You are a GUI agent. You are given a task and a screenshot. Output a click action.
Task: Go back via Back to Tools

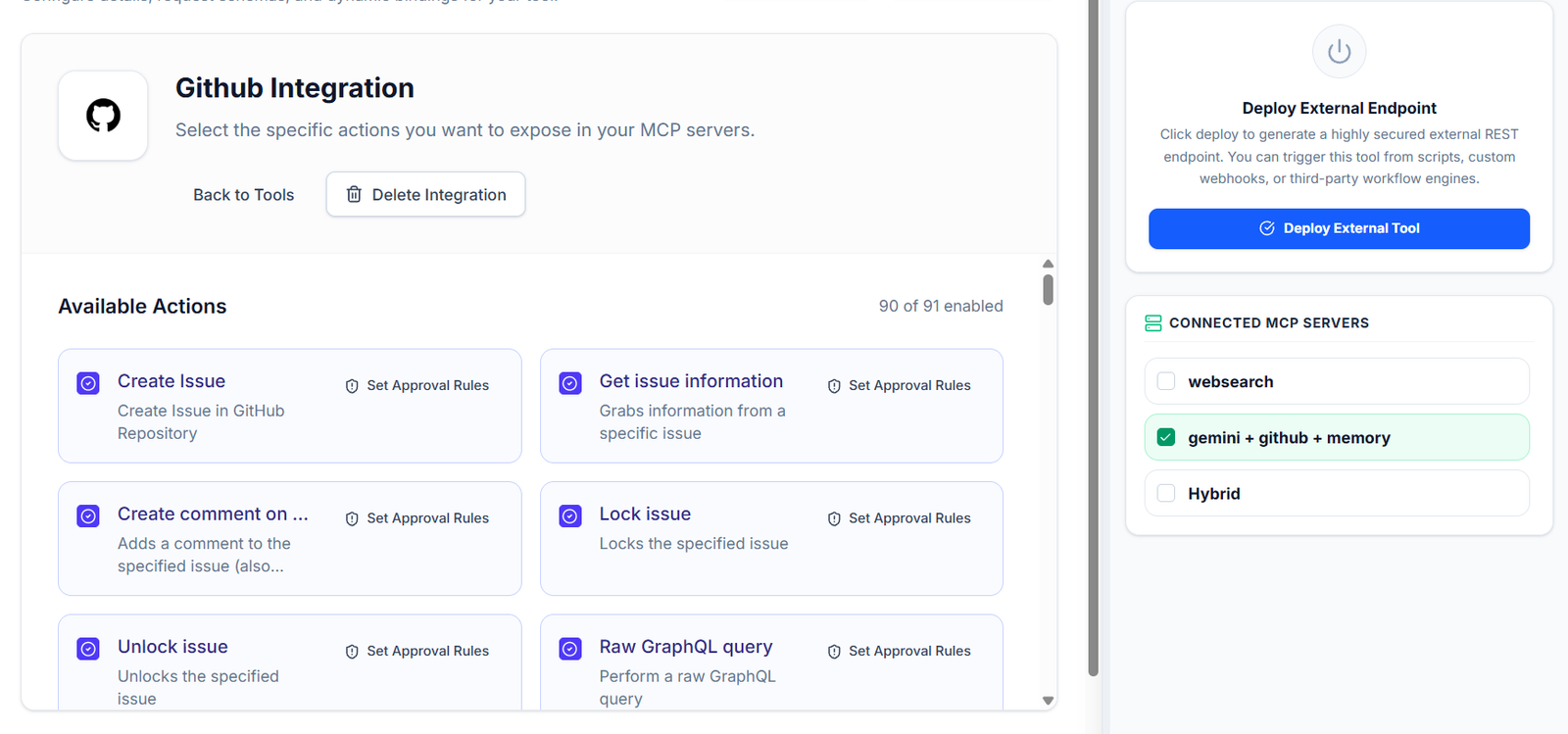pos(243,195)
